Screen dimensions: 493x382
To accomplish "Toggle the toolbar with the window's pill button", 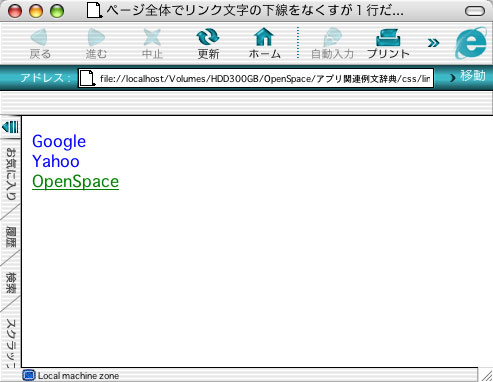I will (475, 11).
